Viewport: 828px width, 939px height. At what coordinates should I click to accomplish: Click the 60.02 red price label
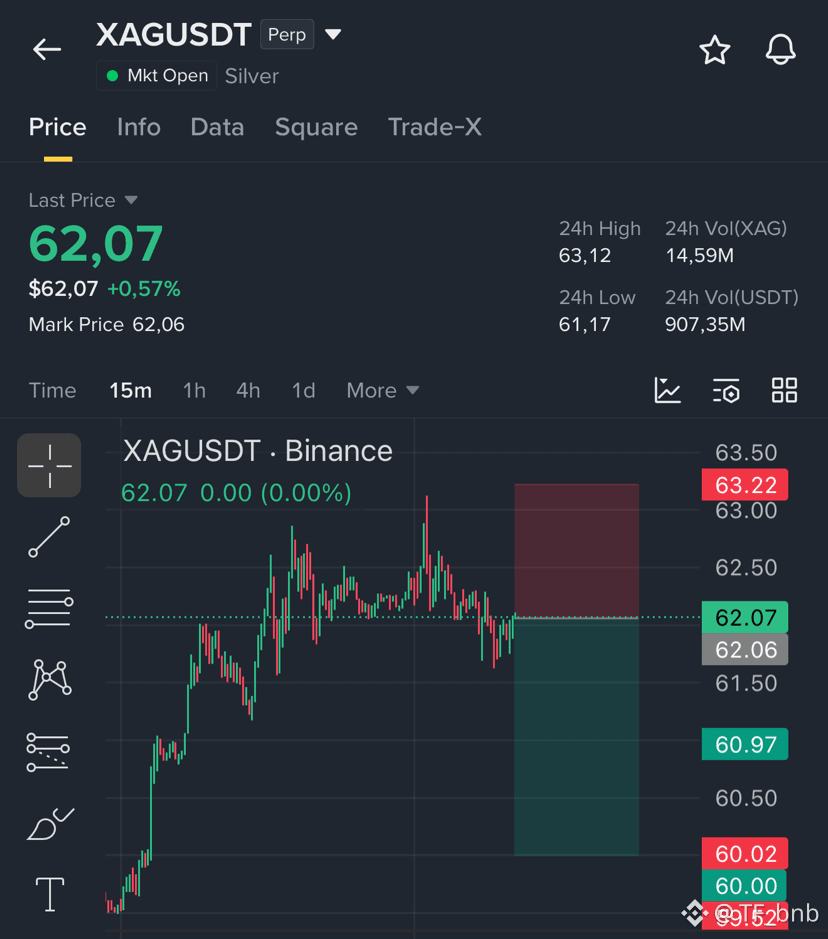pos(745,853)
